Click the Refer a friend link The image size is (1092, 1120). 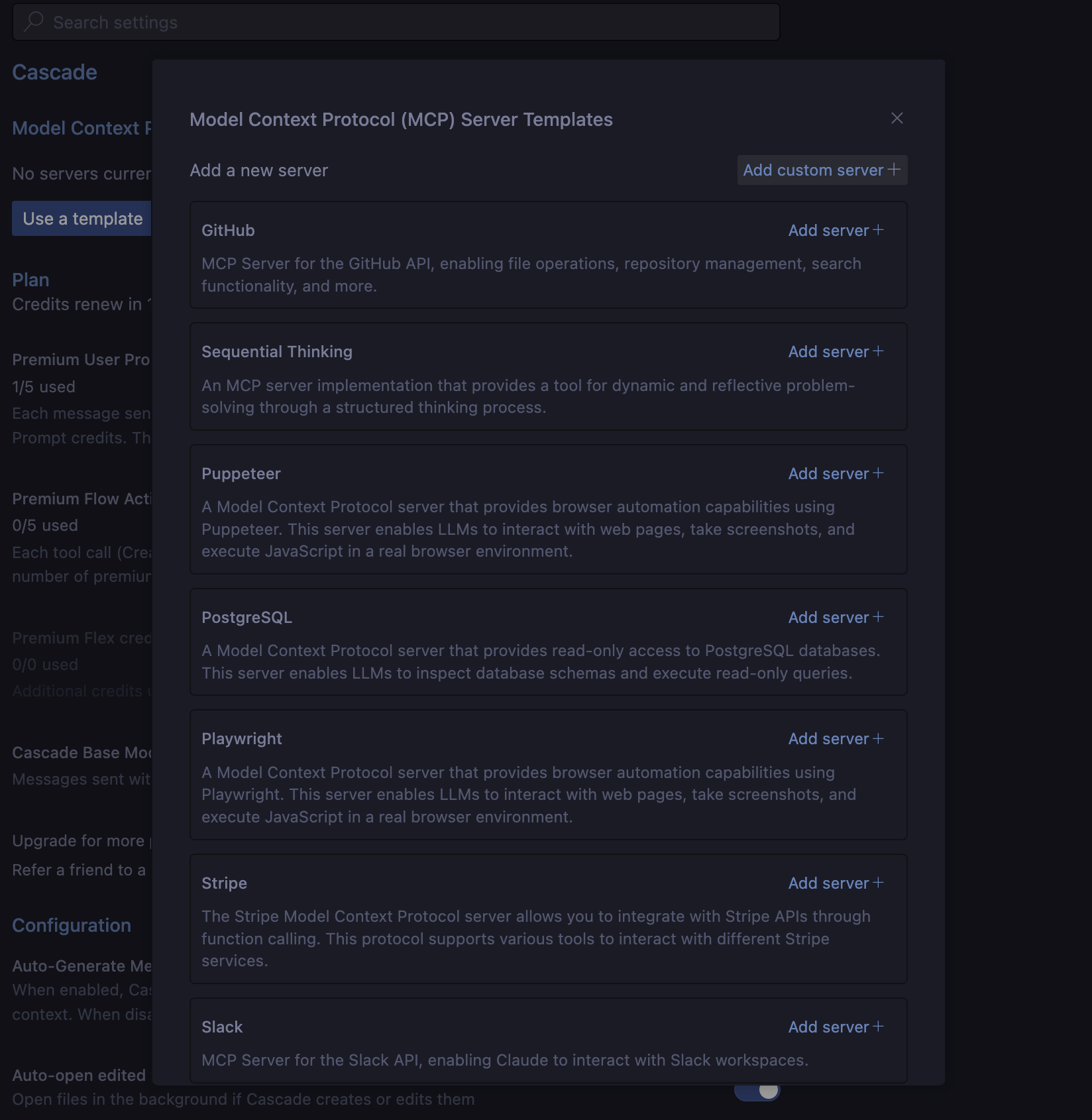tap(79, 870)
